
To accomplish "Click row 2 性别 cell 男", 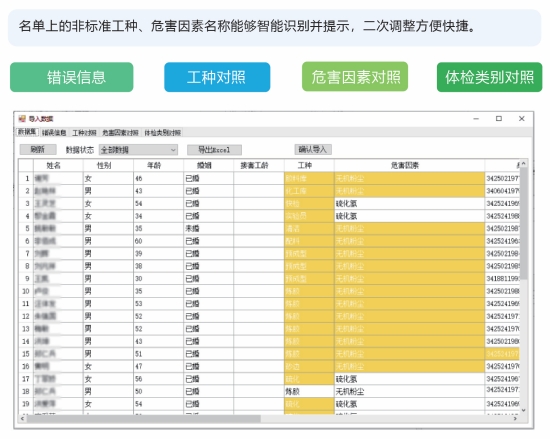I will click(x=108, y=191).
